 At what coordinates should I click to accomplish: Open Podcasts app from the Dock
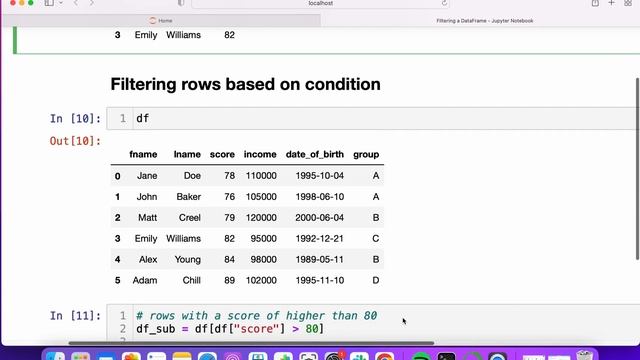(x=233, y=356)
